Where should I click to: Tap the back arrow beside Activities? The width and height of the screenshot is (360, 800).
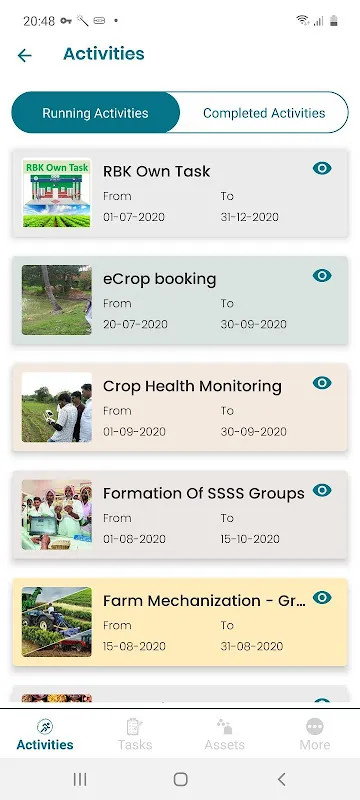[24, 55]
